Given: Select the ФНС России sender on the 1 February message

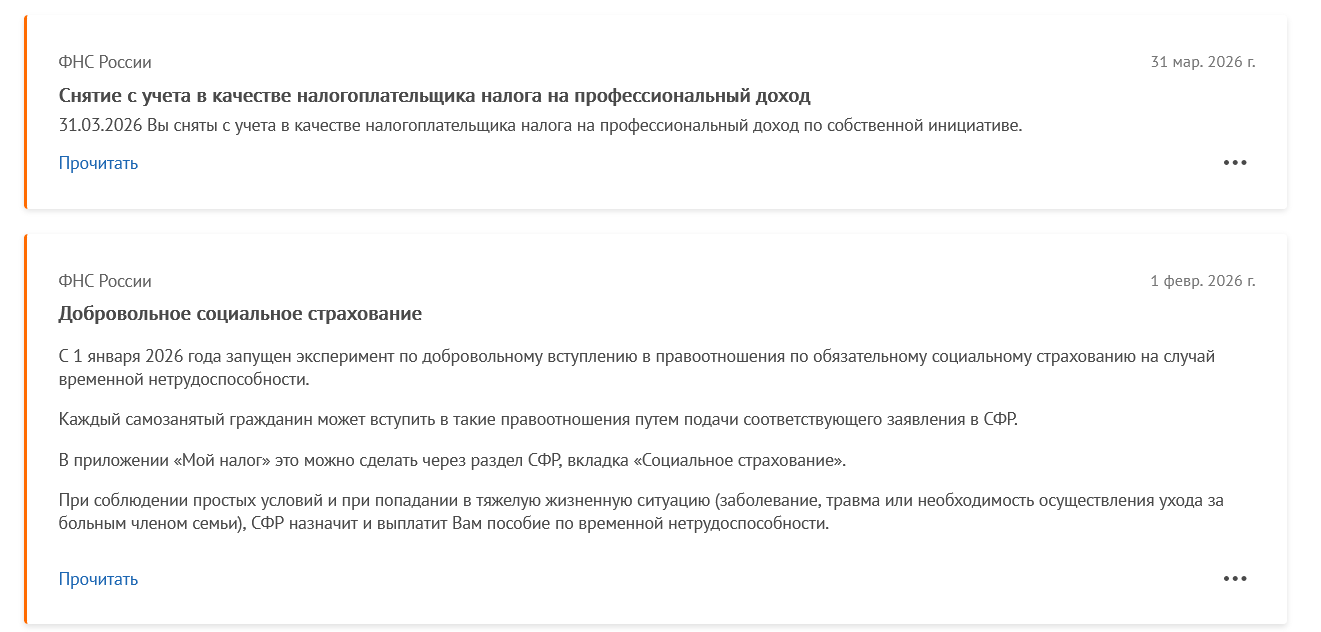Looking at the screenshot, I should click(x=105, y=281).
